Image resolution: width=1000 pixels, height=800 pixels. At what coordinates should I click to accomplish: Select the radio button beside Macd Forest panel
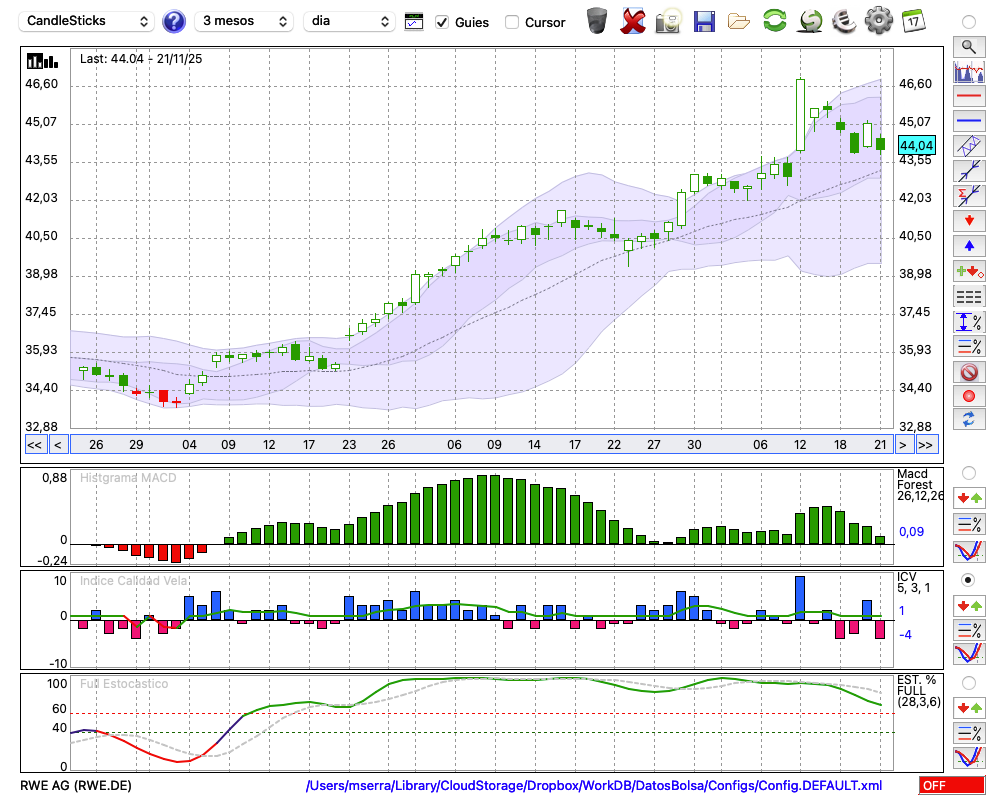coord(968,472)
